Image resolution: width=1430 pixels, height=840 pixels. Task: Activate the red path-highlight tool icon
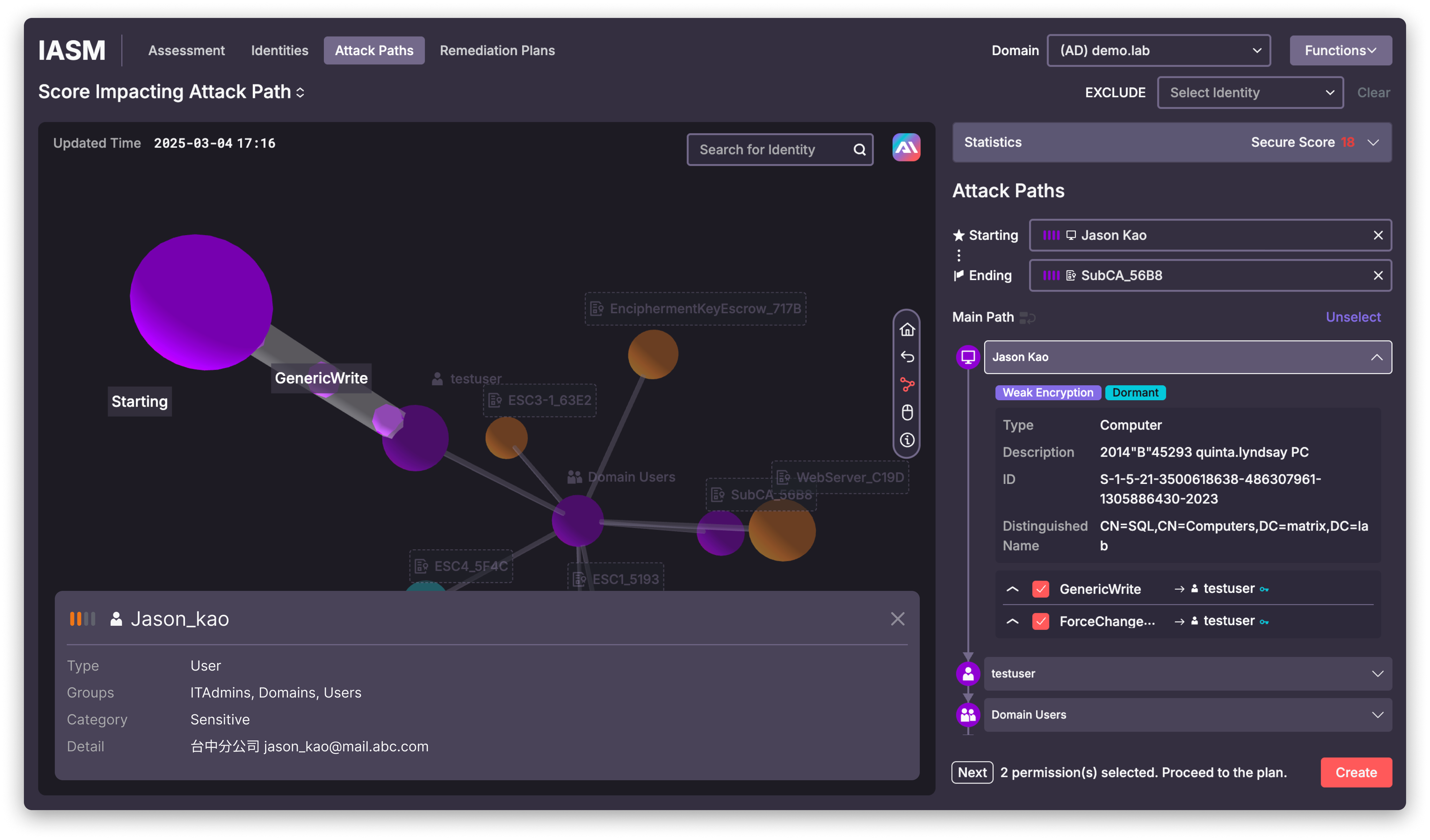pyautogui.click(x=907, y=385)
